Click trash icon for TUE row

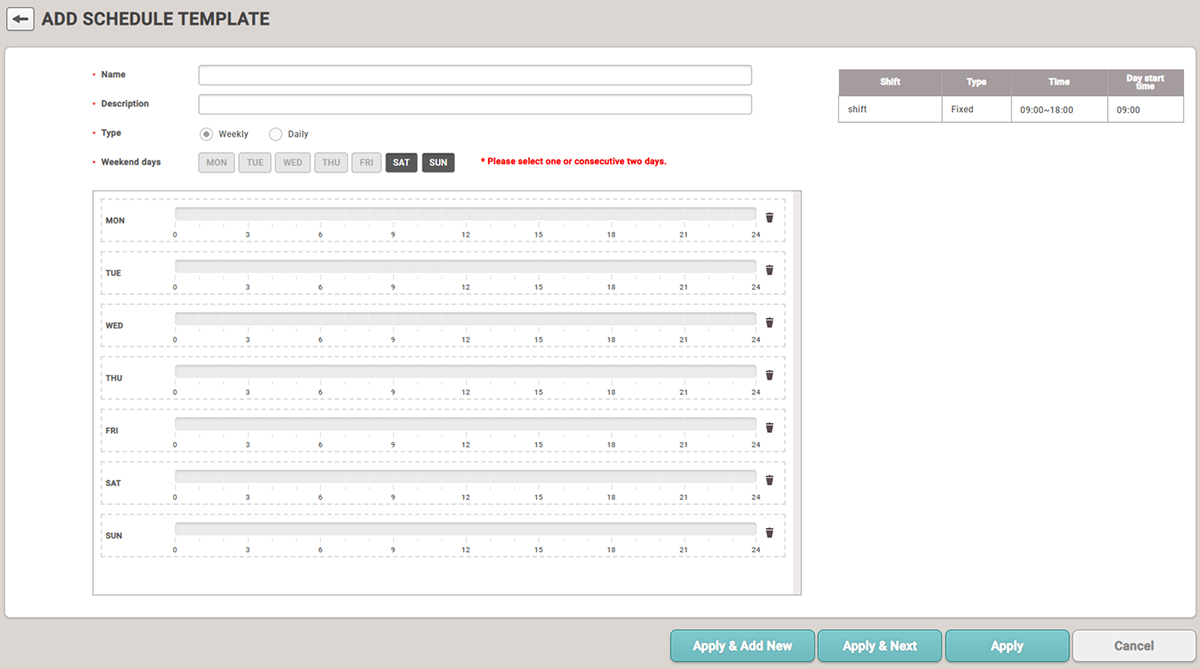(x=769, y=270)
